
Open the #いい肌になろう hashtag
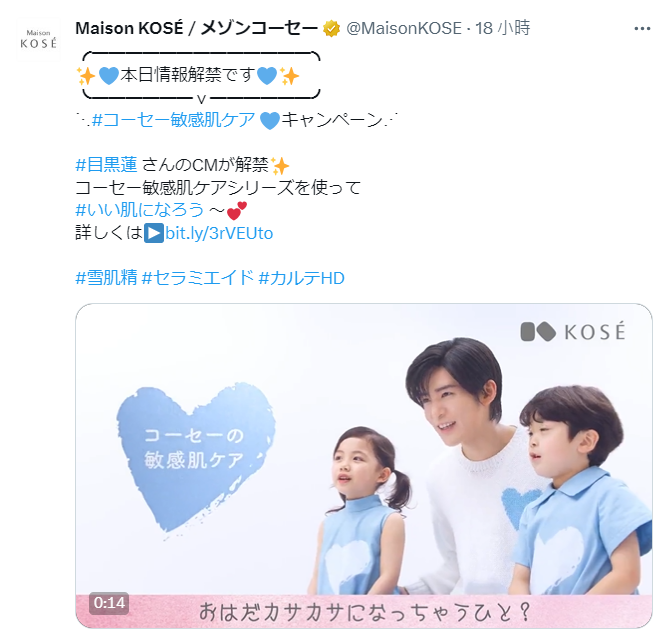(x=140, y=210)
